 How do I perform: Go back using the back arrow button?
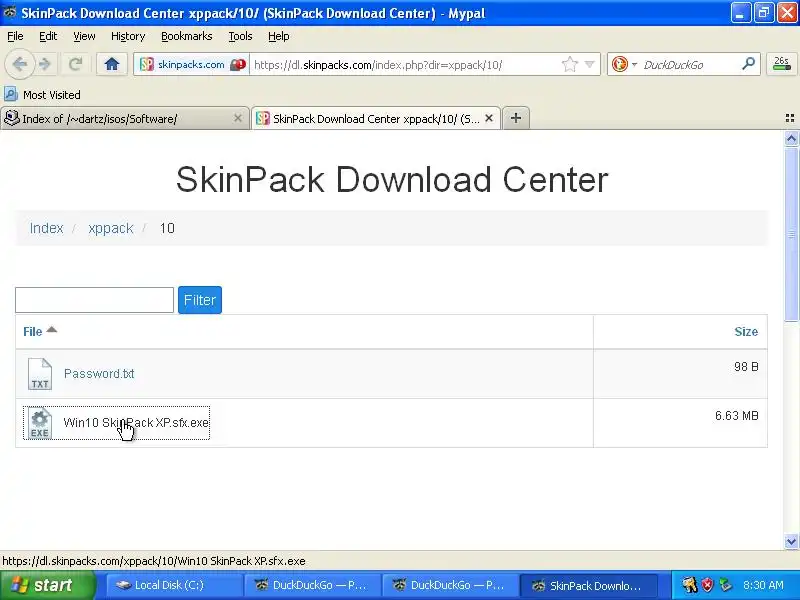point(19,64)
